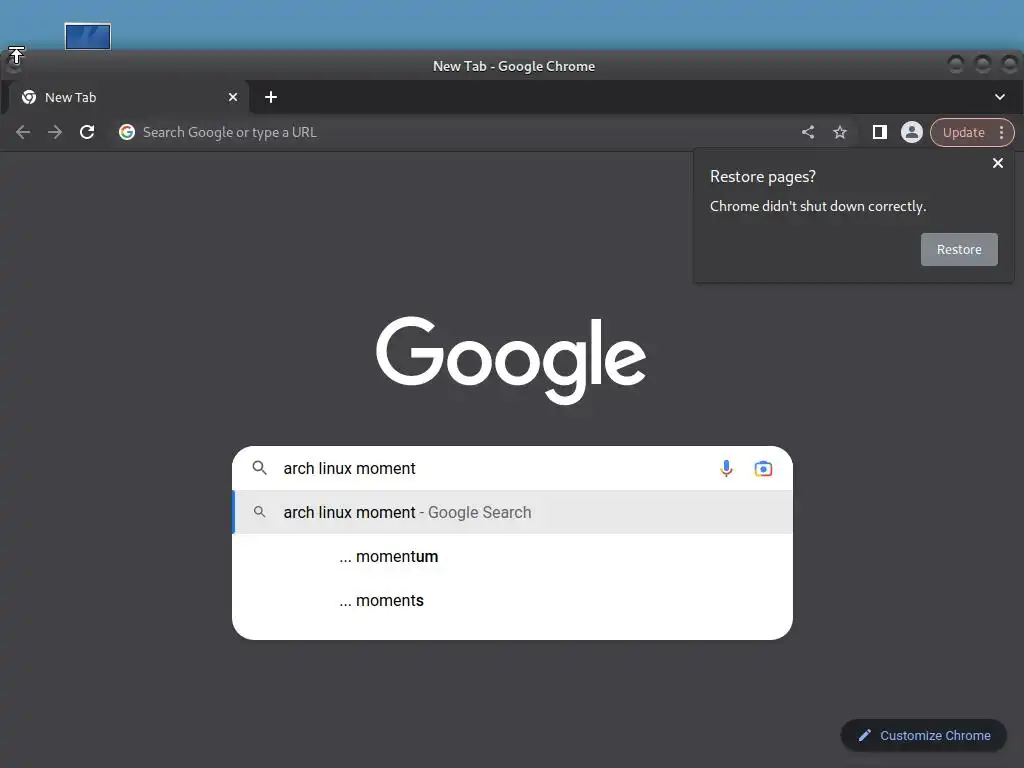Viewport: 1024px width, 768px height.
Task: Click the Google icon in address bar
Action: tap(127, 133)
